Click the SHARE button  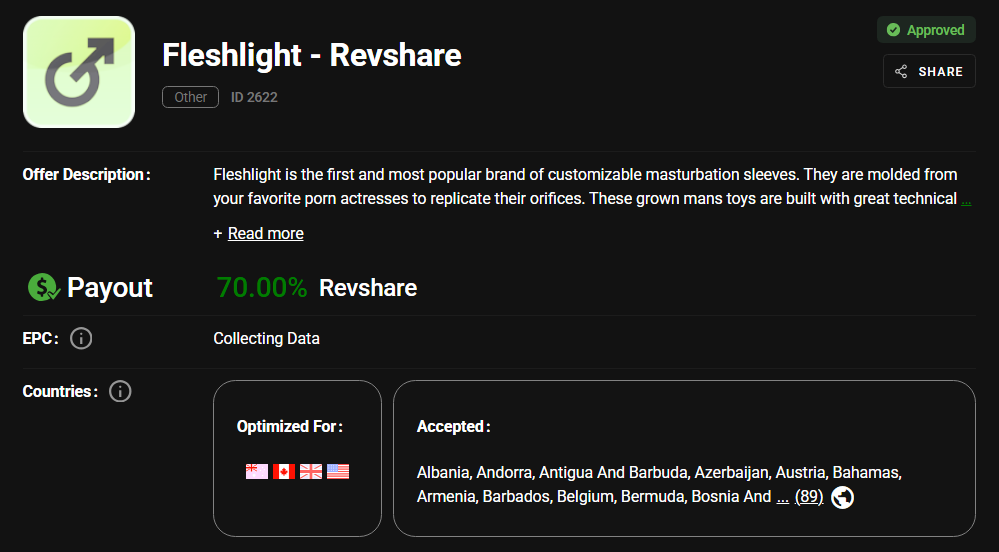click(x=929, y=71)
